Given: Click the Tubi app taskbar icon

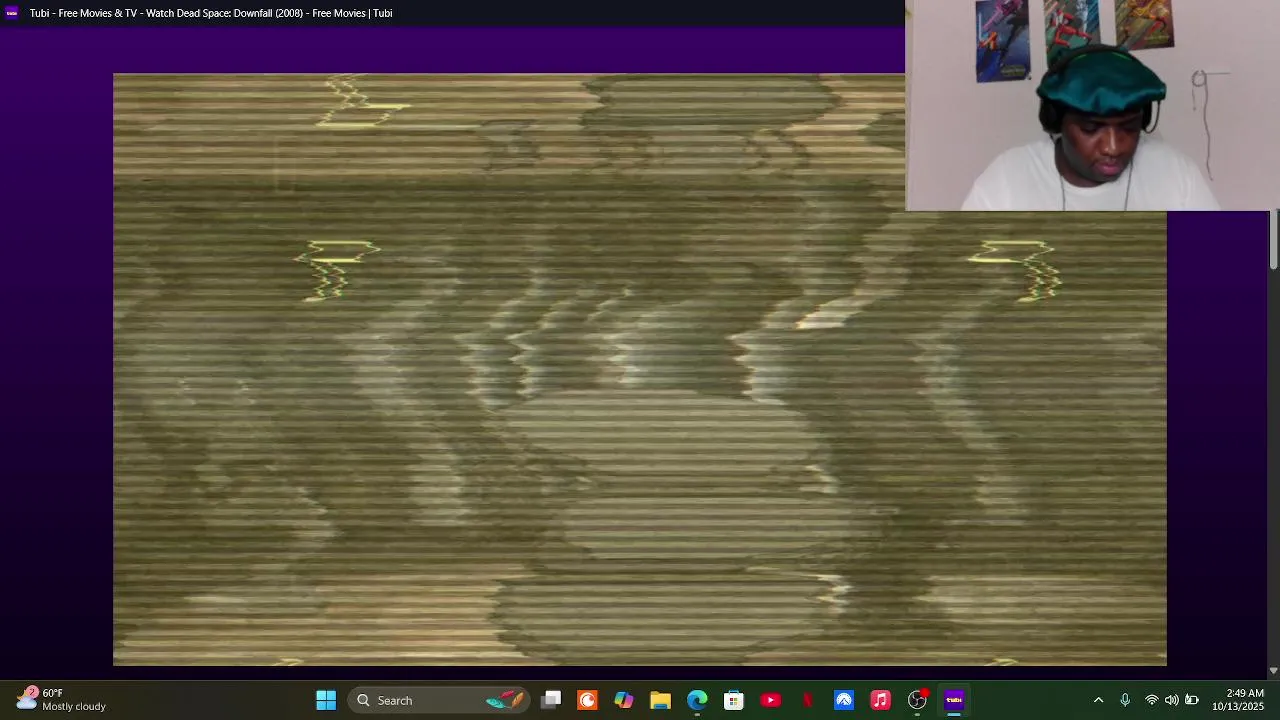Looking at the screenshot, I should coord(954,700).
